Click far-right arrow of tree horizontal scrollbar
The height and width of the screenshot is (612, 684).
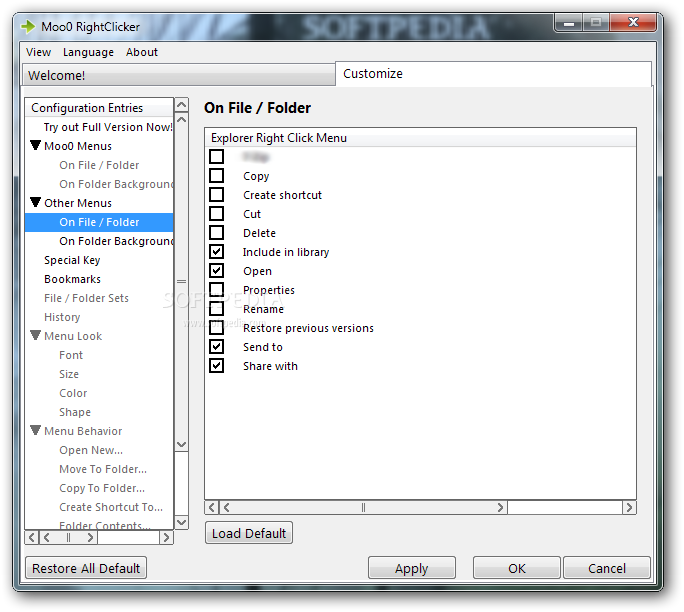tap(166, 537)
